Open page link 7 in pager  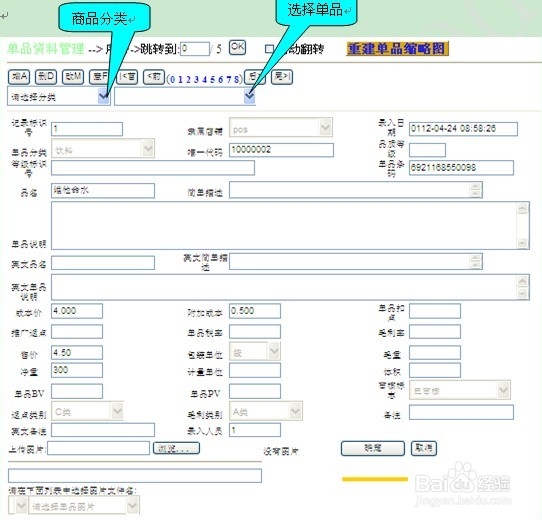coord(228,80)
